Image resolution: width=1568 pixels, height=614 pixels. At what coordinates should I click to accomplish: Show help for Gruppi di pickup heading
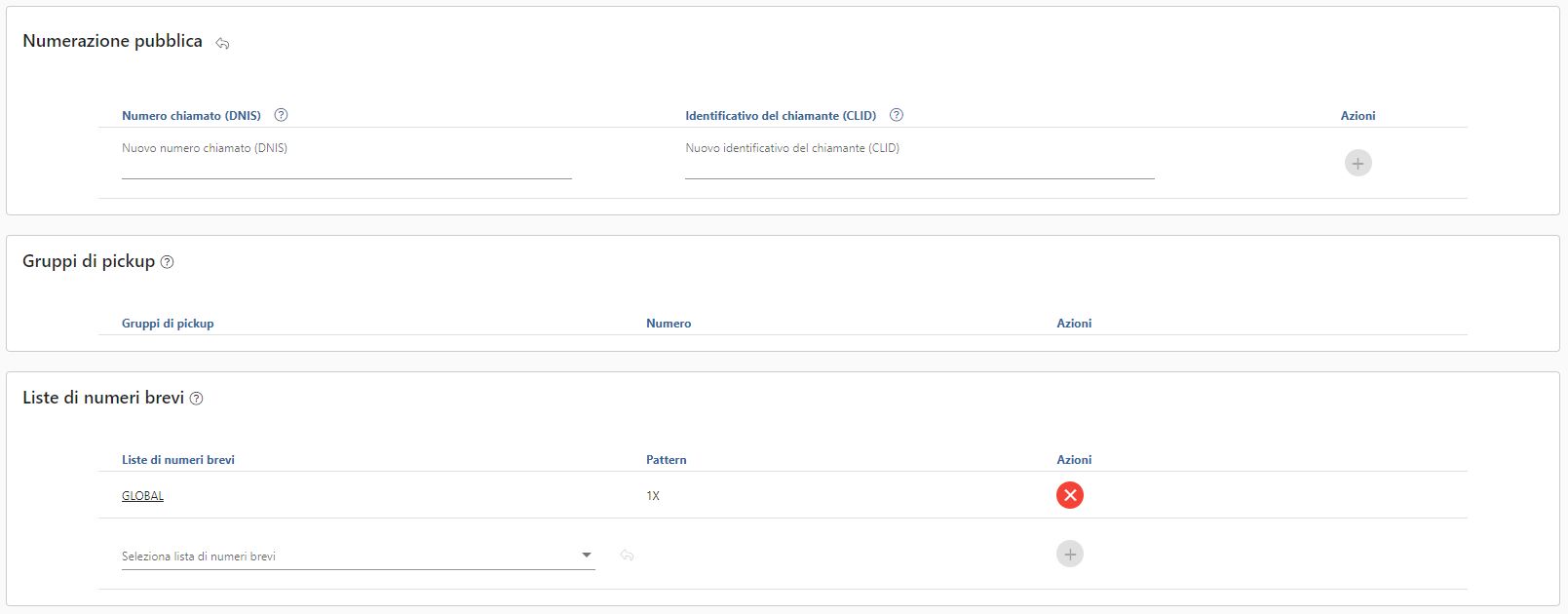tap(167, 262)
